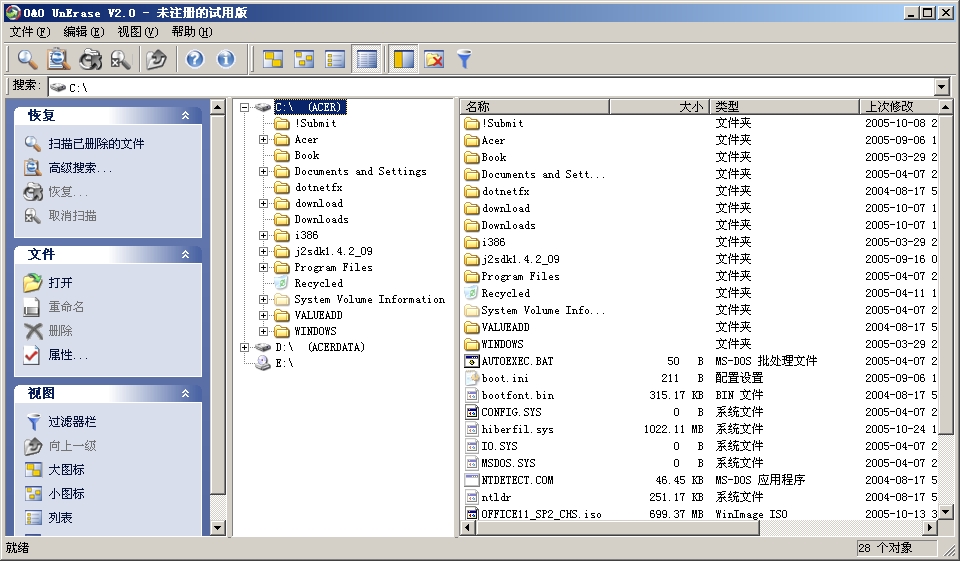Expand the download folder tree node
960x561 pixels.
[263, 203]
